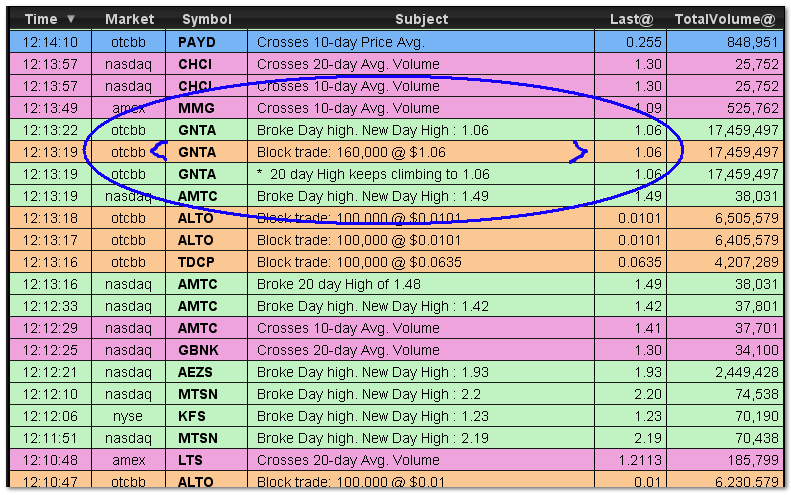The width and height of the screenshot is (791, 495).
Task: Open the LTS symbol alert
Action: (x=192, y=460)
